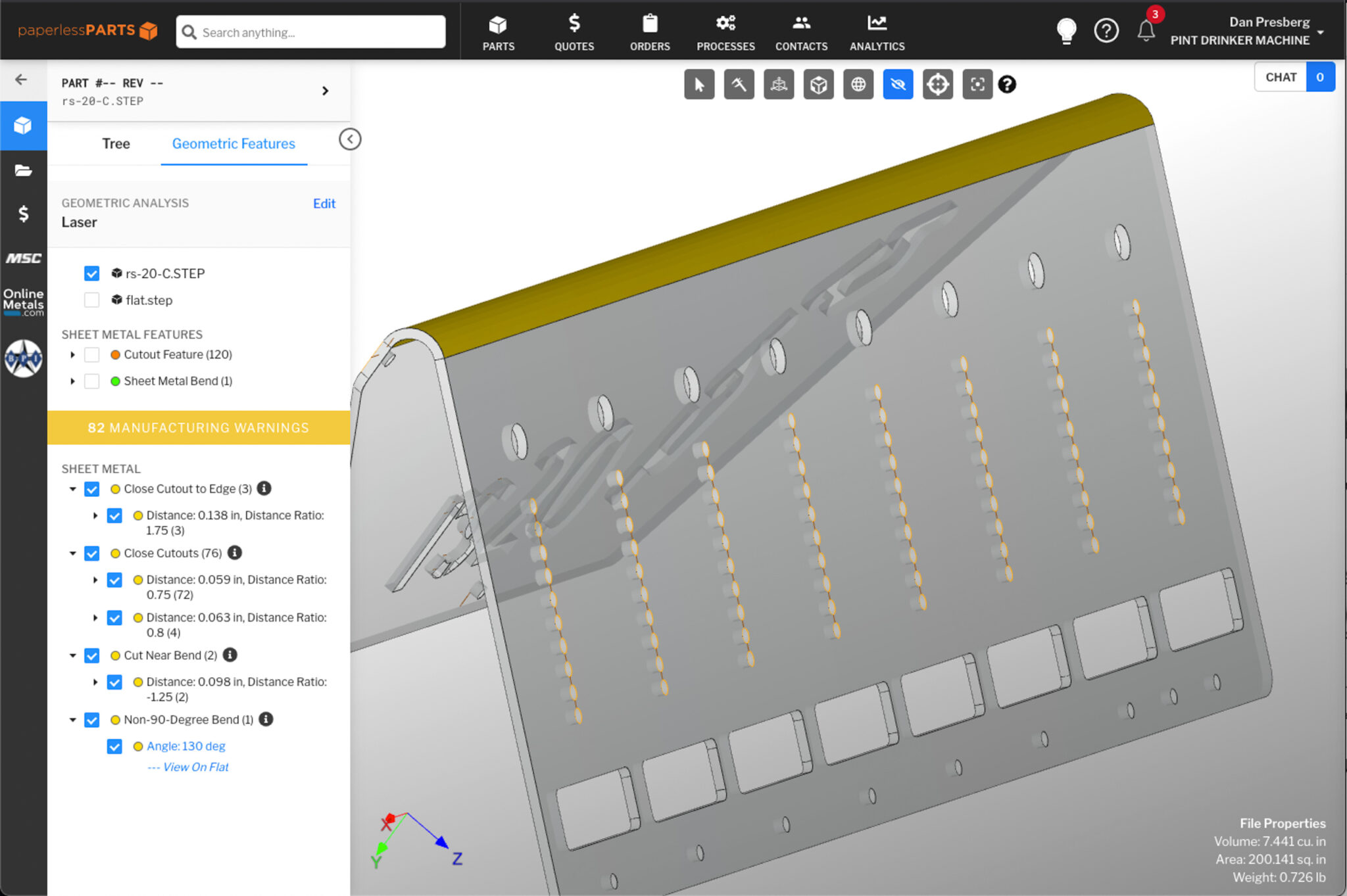Screen dimensions: 1347x896
Task: Click the Search anything field
Action: tap(310, 32)
